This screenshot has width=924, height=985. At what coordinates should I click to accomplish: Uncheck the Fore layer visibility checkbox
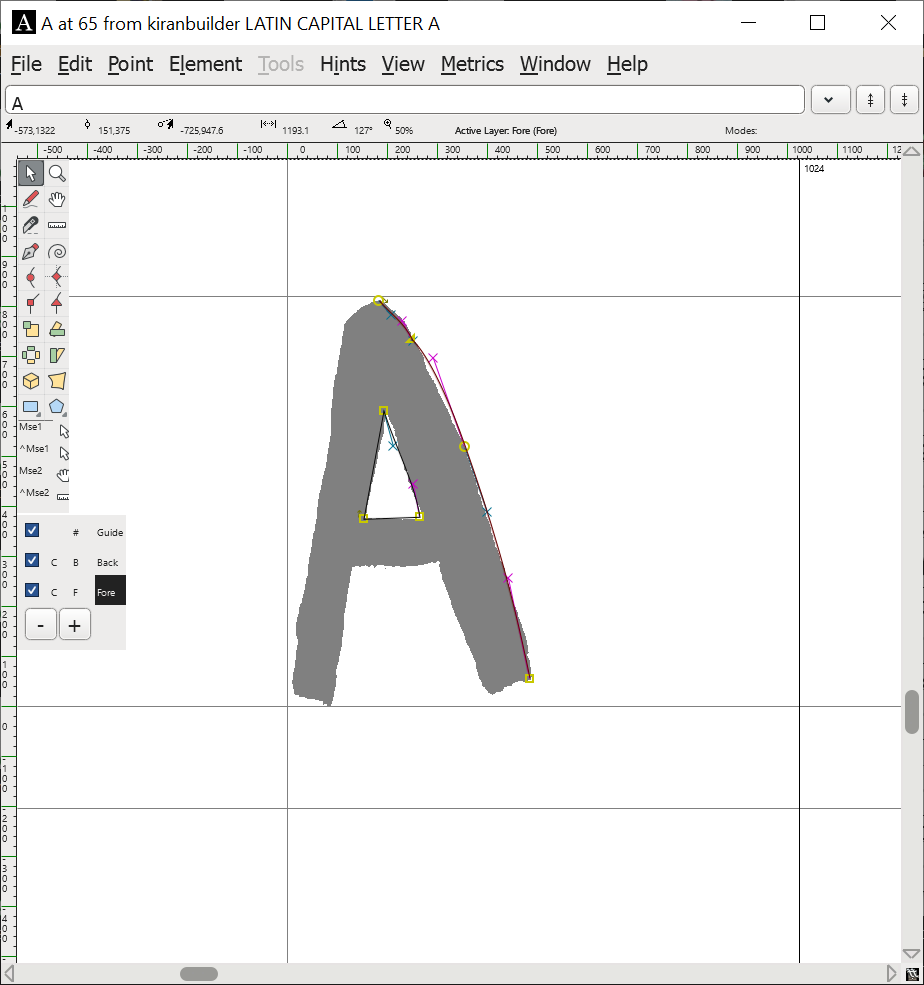coord(31,590)
